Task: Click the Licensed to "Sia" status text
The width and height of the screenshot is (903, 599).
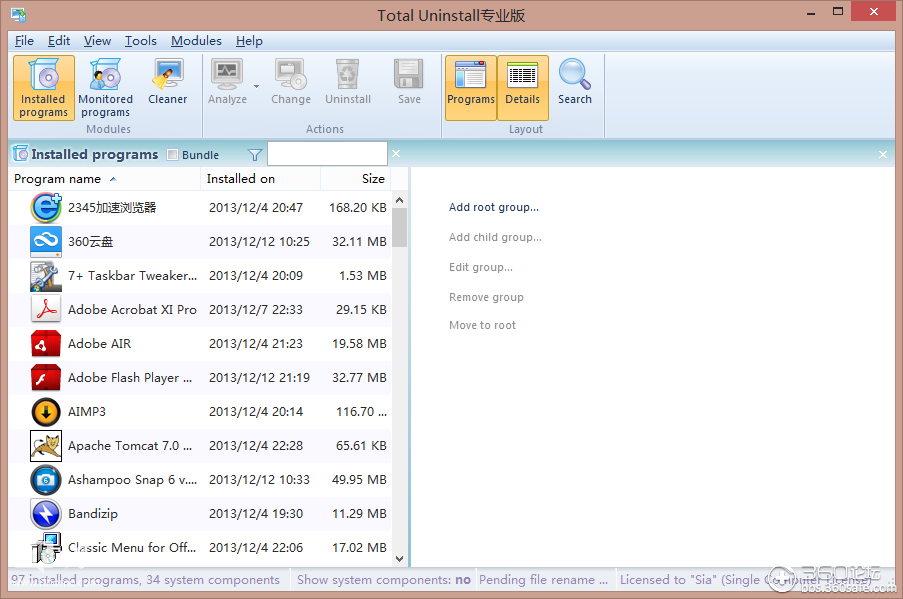Action: (x=746, y=580)
